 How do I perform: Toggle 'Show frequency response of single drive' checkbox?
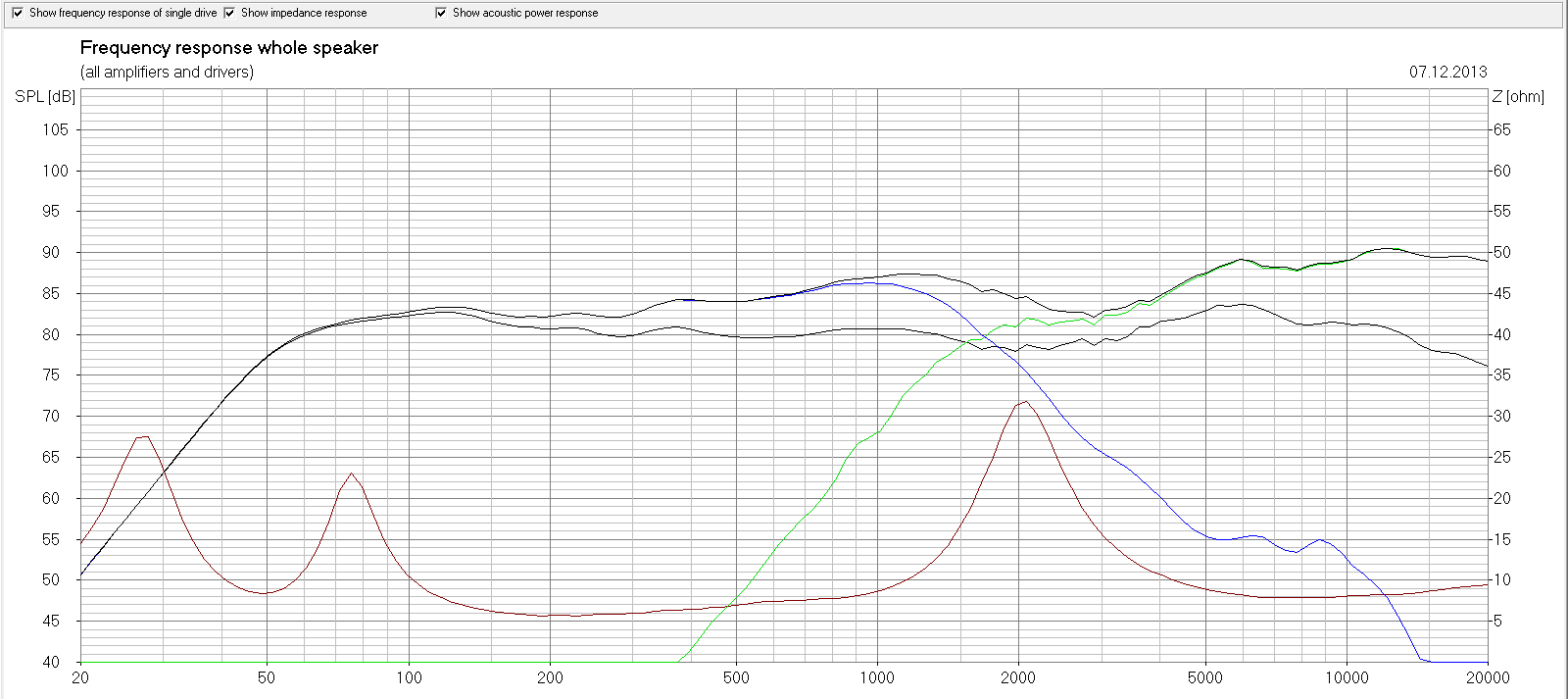click(17, 13)
